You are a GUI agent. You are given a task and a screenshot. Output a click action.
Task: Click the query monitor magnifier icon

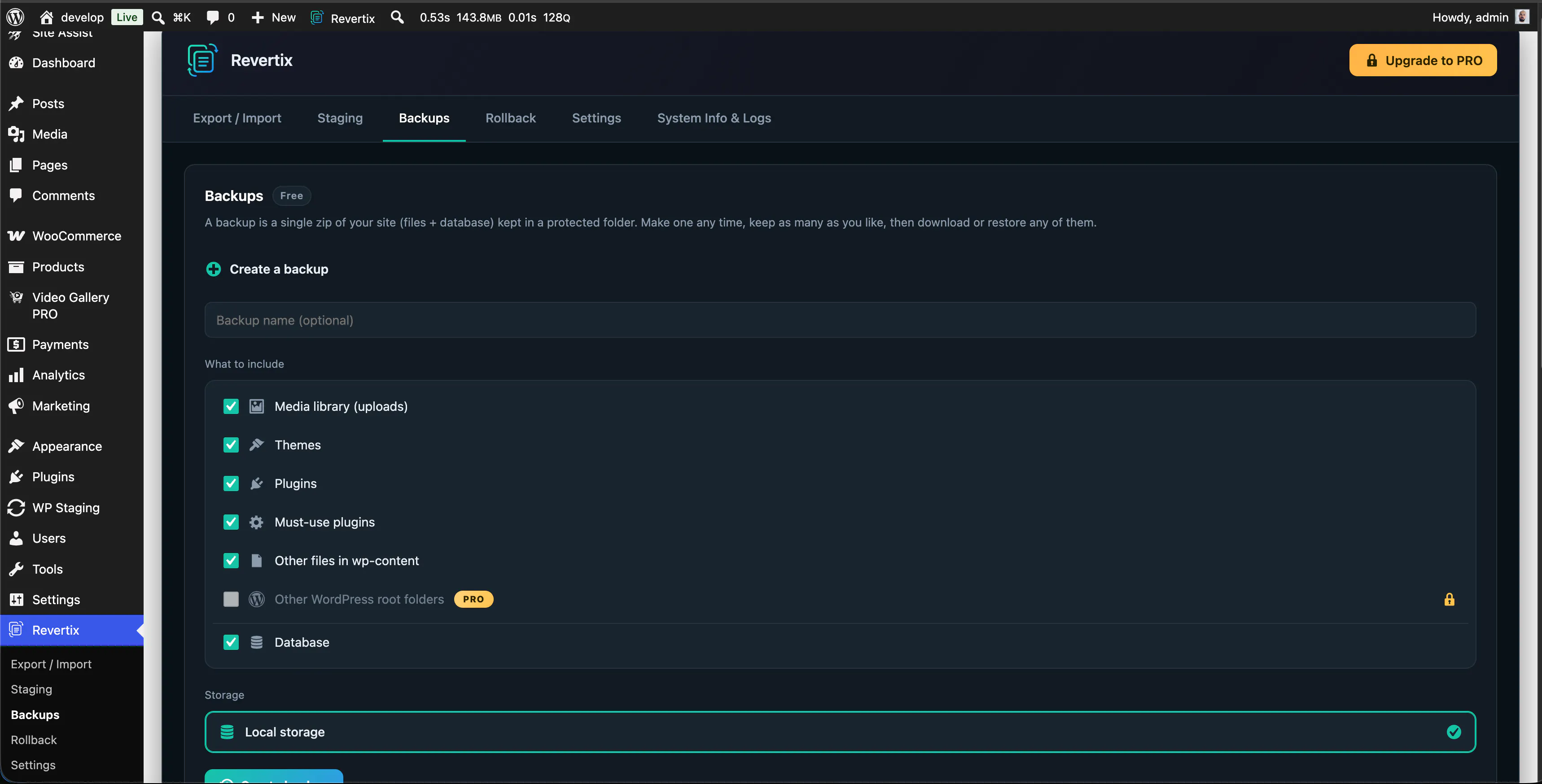point(398,17)
